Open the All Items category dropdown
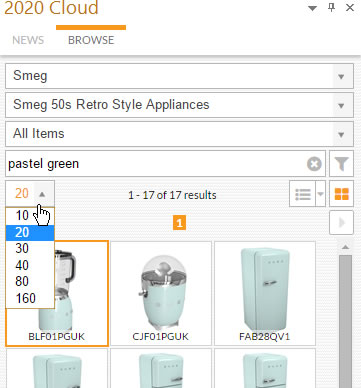Image resolution: width=361 pixels, height=388 pixels. tap(179, 134)
